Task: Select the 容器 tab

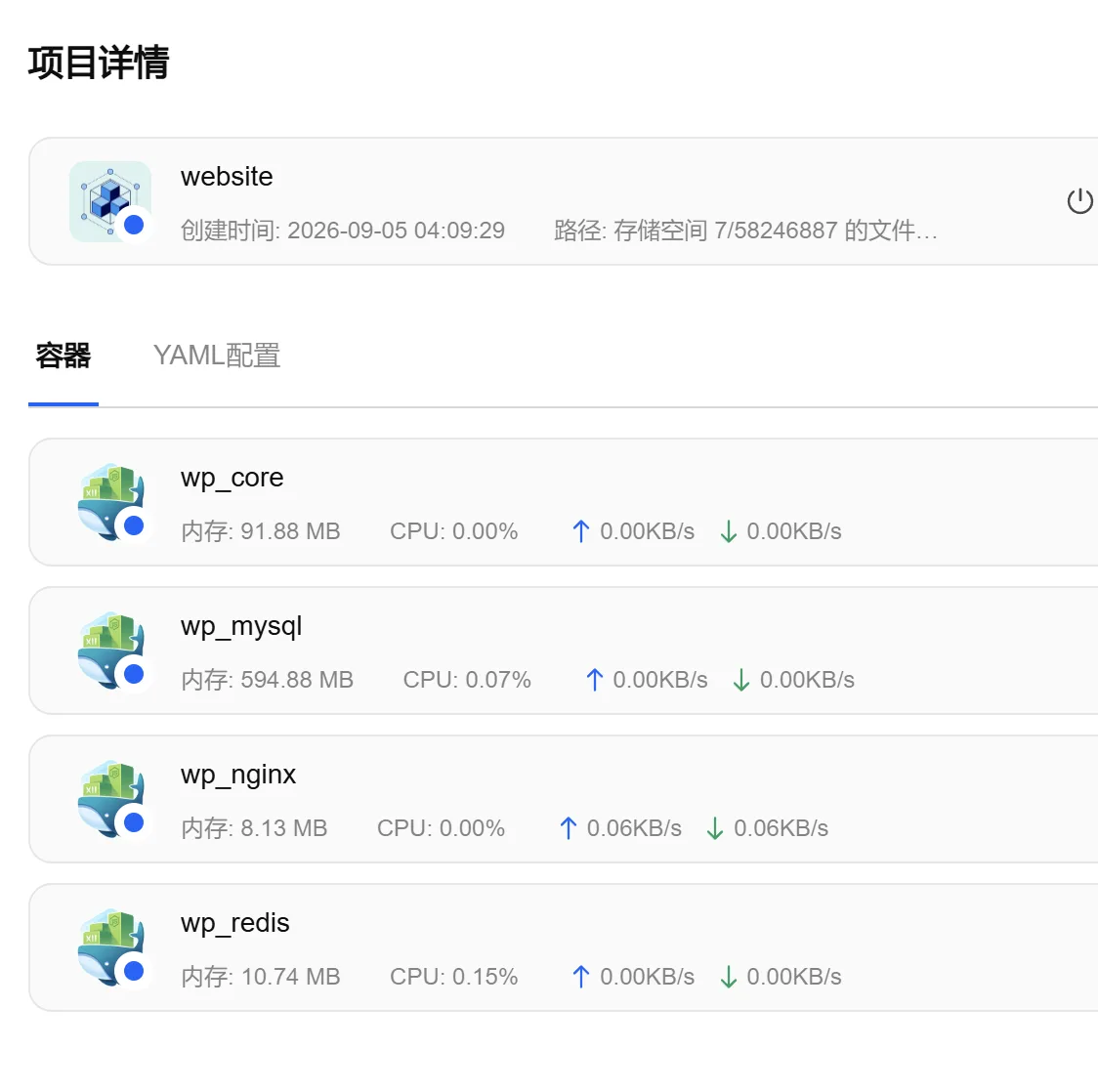Action: click(x=63, y=356)
